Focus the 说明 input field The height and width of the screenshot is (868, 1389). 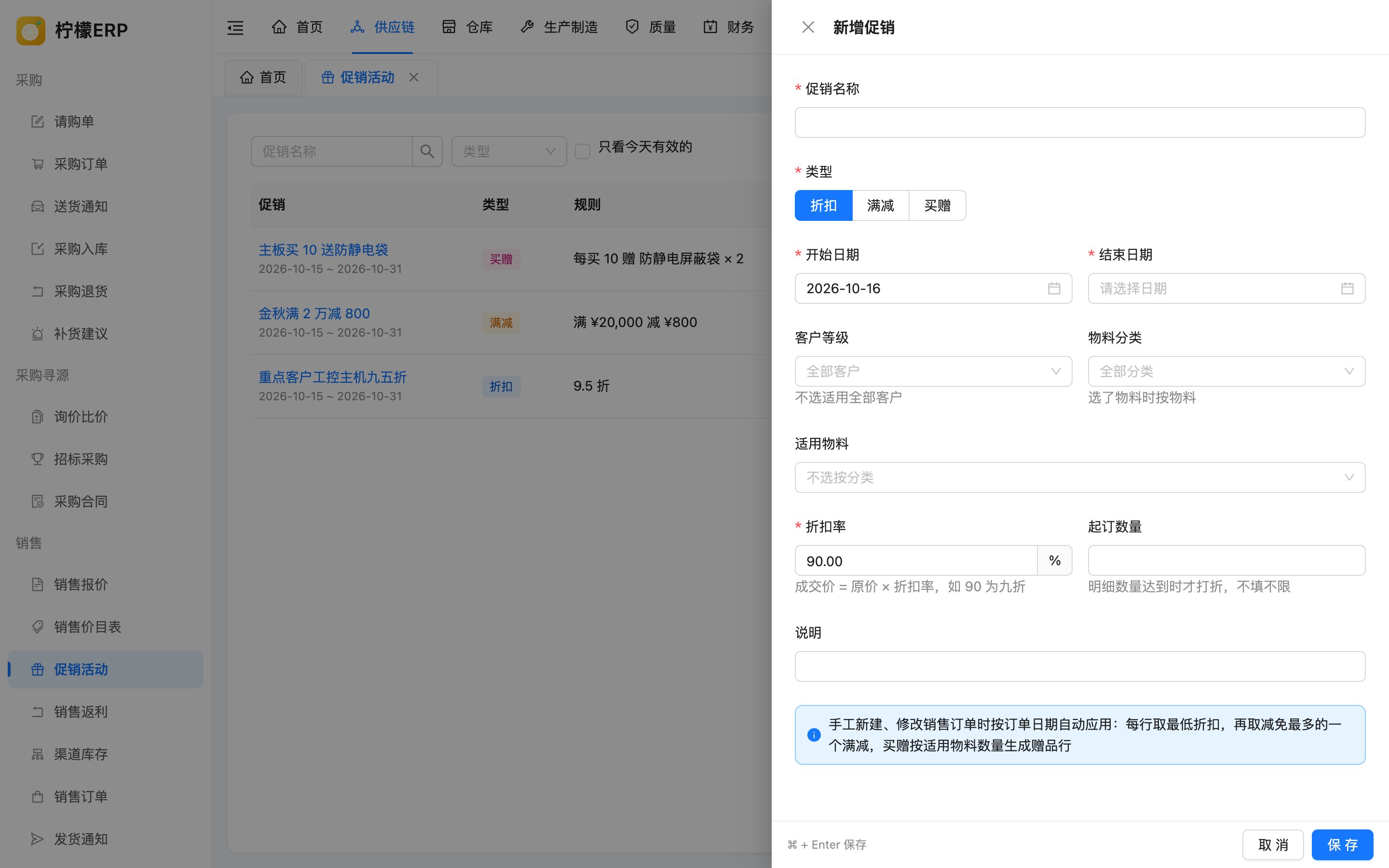tap(1080, 666)
